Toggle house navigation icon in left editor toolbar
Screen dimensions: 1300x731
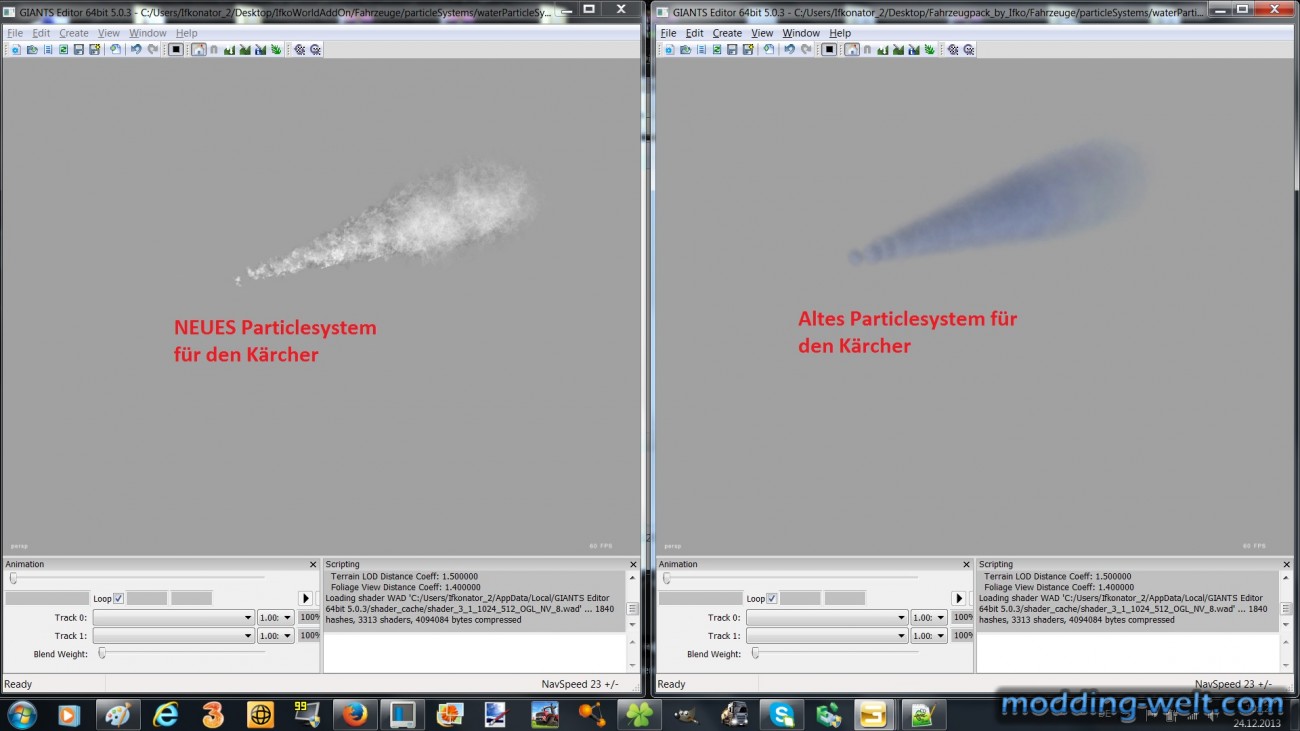coord(199,49)
